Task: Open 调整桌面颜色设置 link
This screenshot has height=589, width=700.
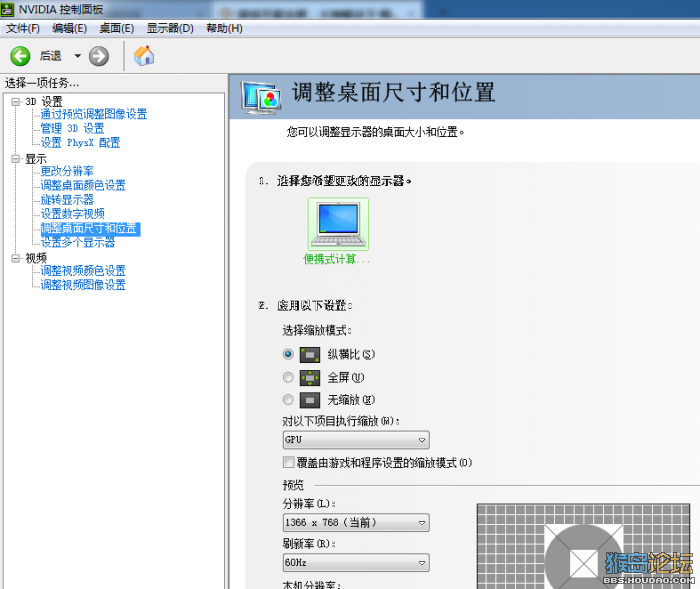Action: [x=83, y=185]
